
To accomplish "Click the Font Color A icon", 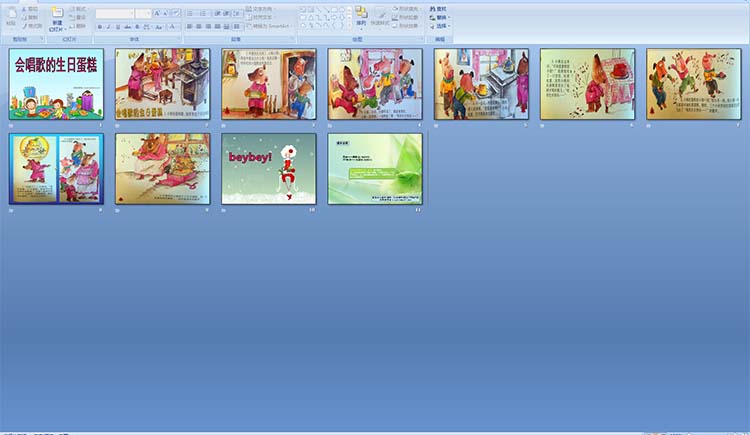I will (172, 27).
